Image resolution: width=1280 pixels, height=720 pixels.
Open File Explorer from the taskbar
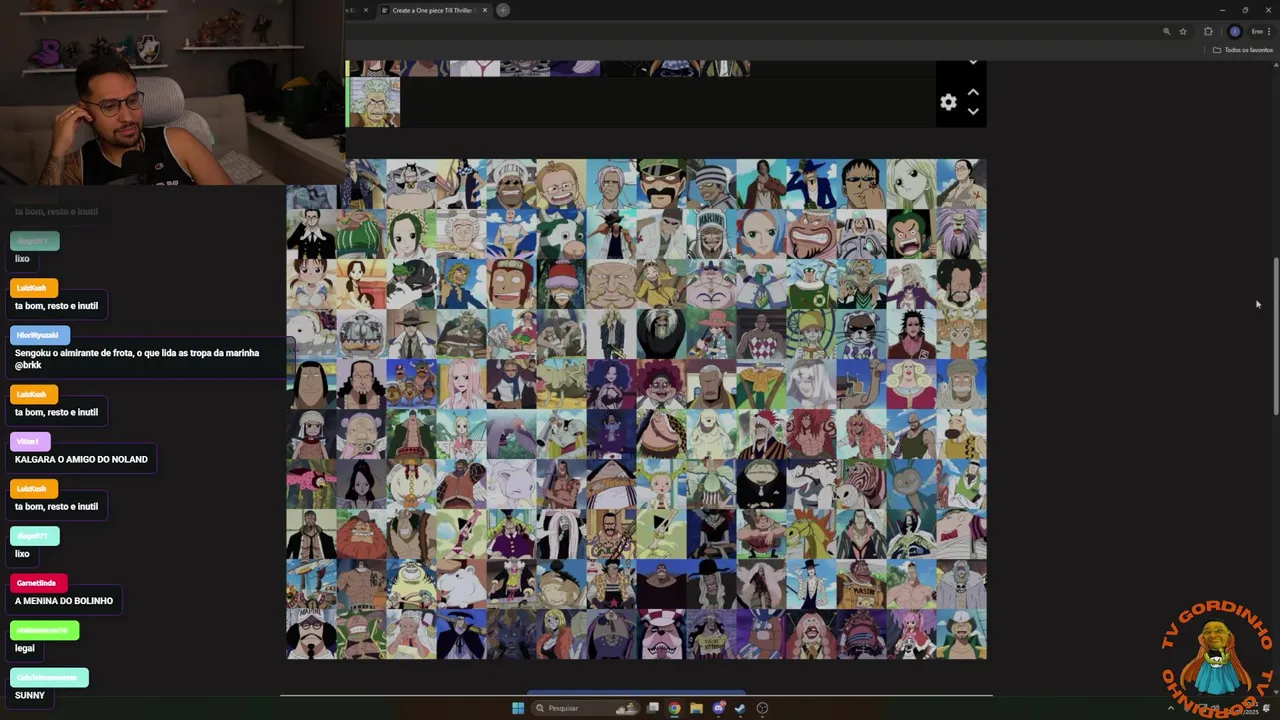tap(697, 708)
